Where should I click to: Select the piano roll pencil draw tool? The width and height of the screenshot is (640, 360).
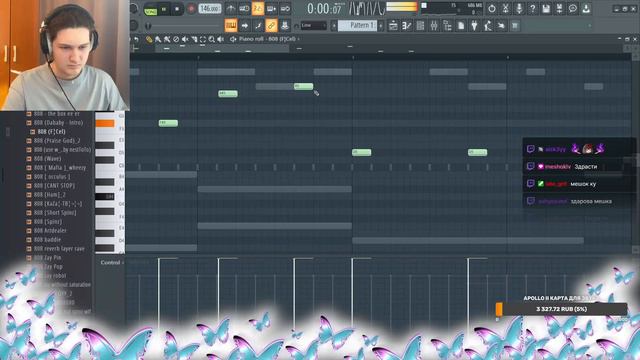point(149,39)
